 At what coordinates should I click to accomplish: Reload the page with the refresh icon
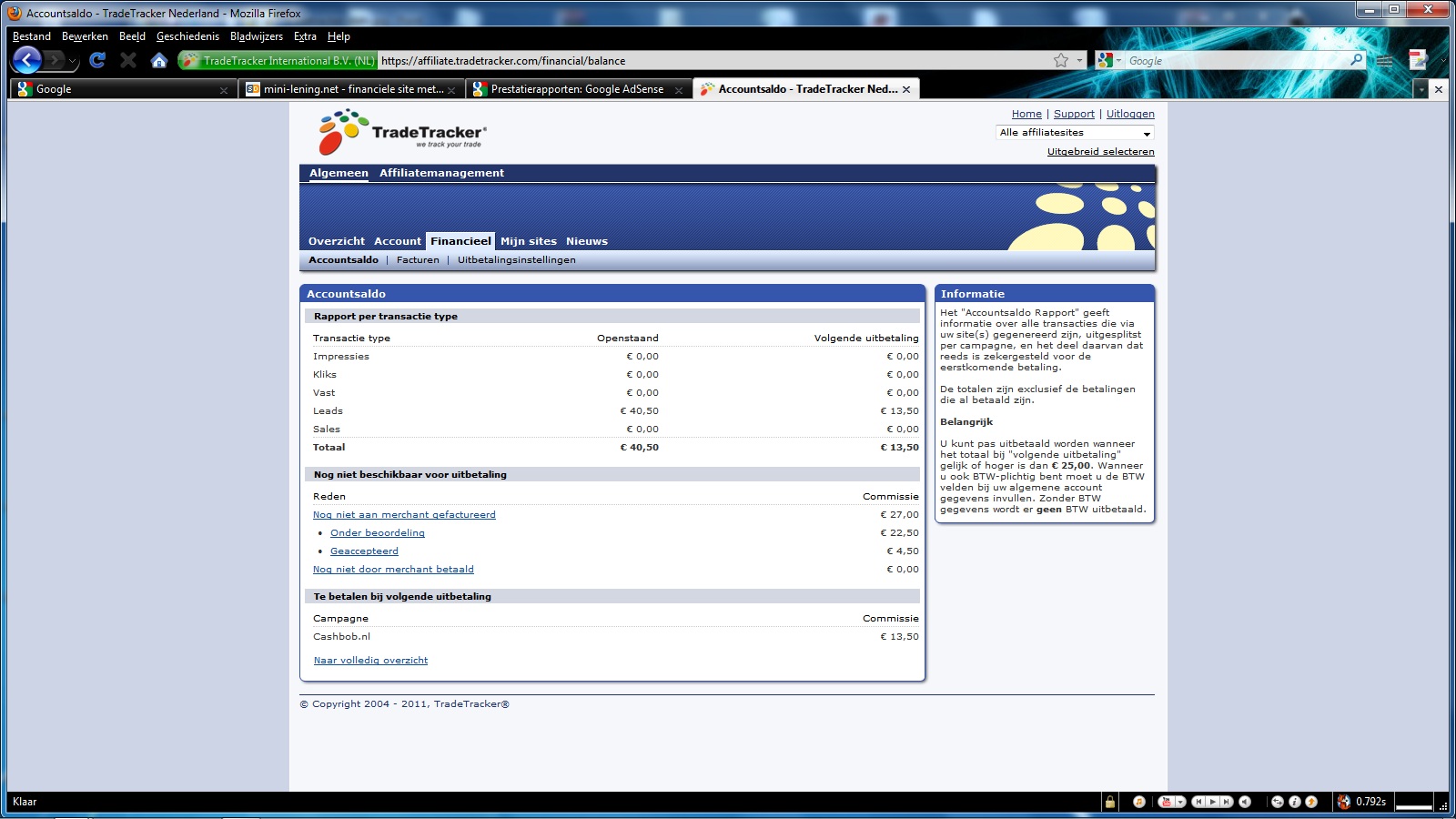coord(97,60)
